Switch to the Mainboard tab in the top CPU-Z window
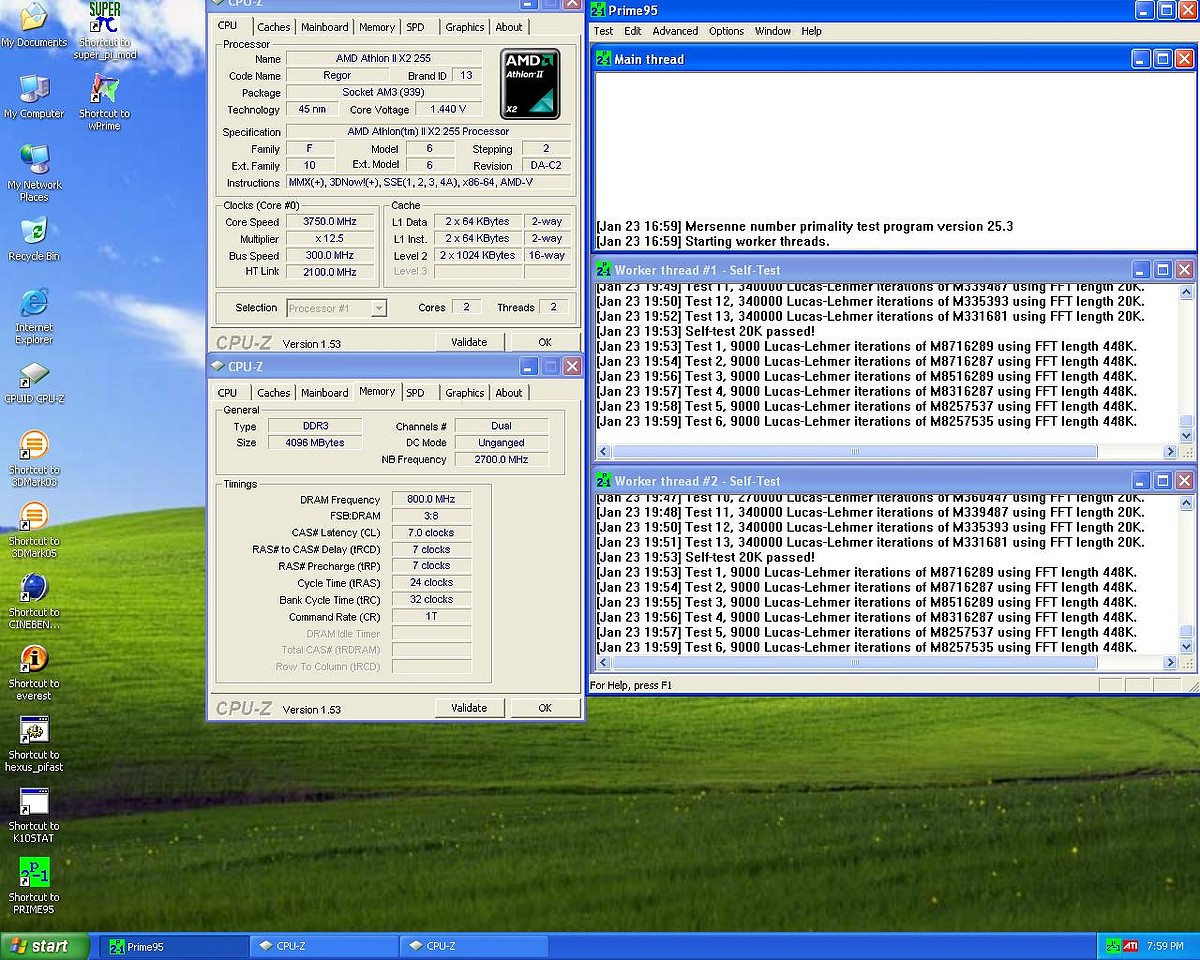 [325, 27]
